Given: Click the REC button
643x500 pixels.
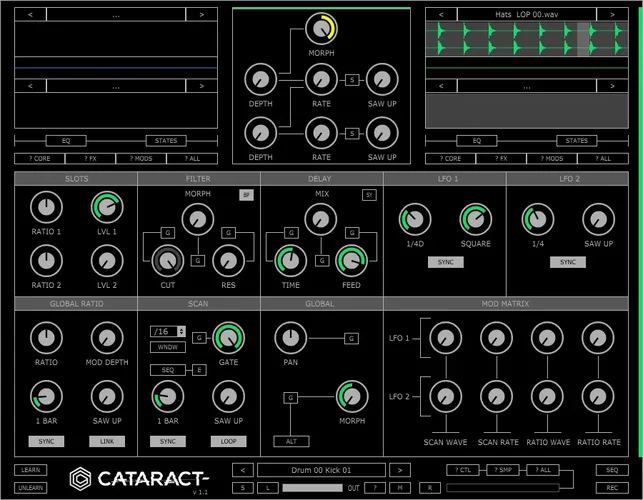Looking at the screenshot, I should pyautogui.click(x=612, y=488).
